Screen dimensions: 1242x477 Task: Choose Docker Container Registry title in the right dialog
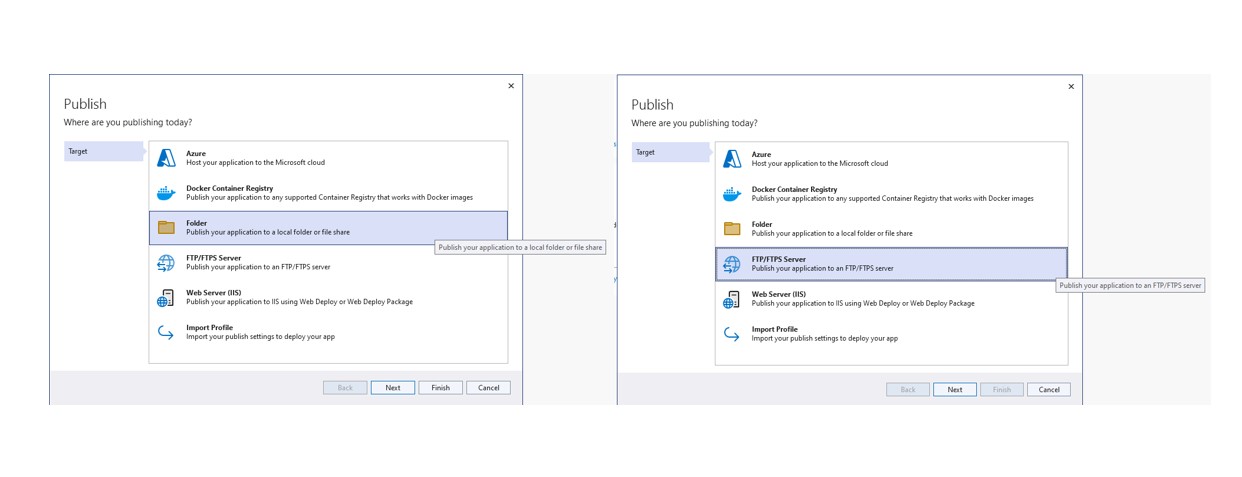tap(795, 189)
